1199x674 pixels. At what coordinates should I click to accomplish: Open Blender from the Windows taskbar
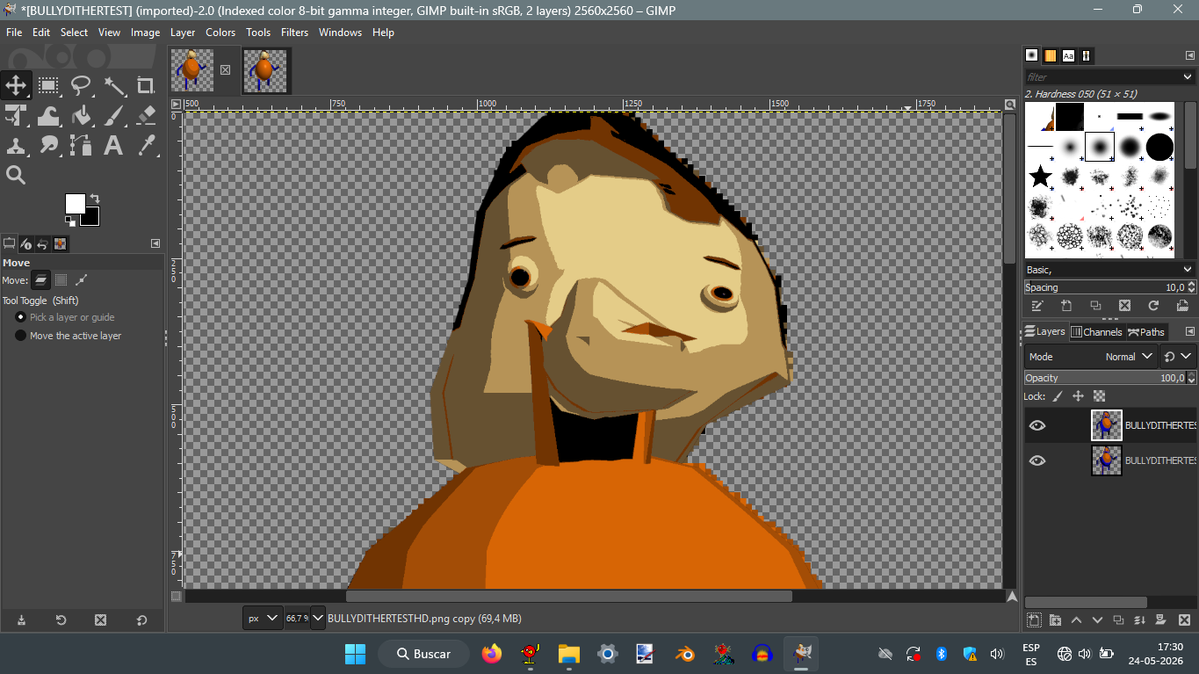685,653
